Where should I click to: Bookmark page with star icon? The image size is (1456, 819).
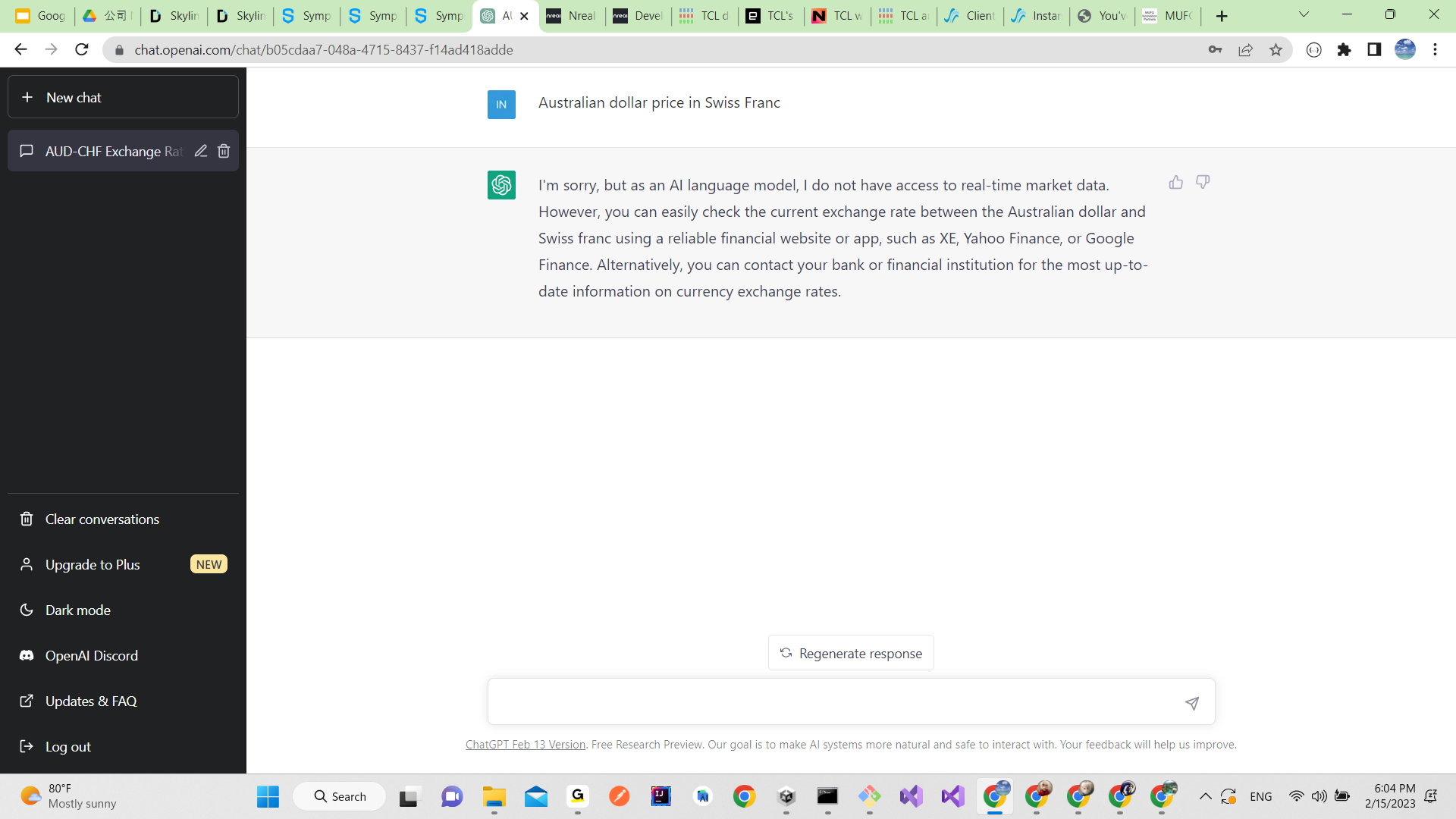click(1276, 50)
